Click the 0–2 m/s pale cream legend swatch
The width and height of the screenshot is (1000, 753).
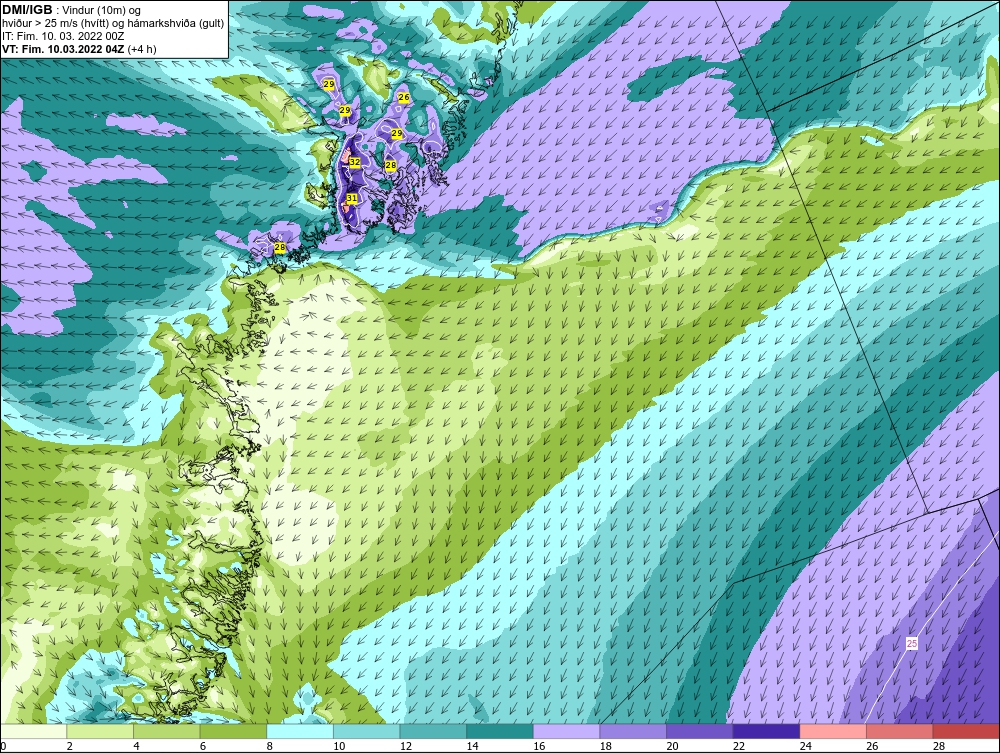[x=34, y=731]
